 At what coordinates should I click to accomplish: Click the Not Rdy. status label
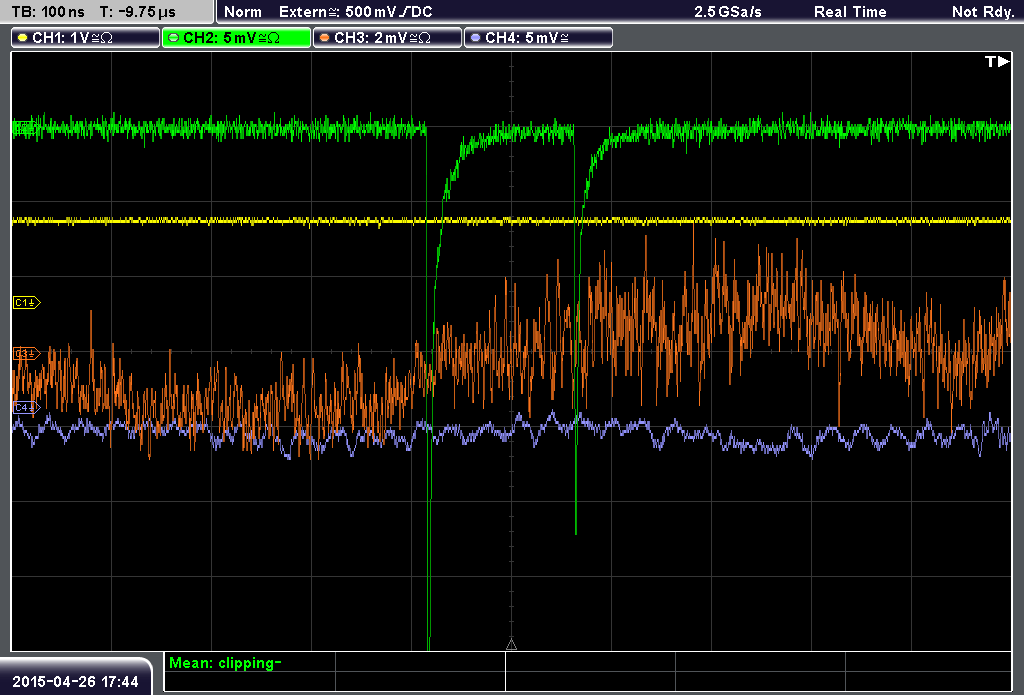tap(983, 12)
